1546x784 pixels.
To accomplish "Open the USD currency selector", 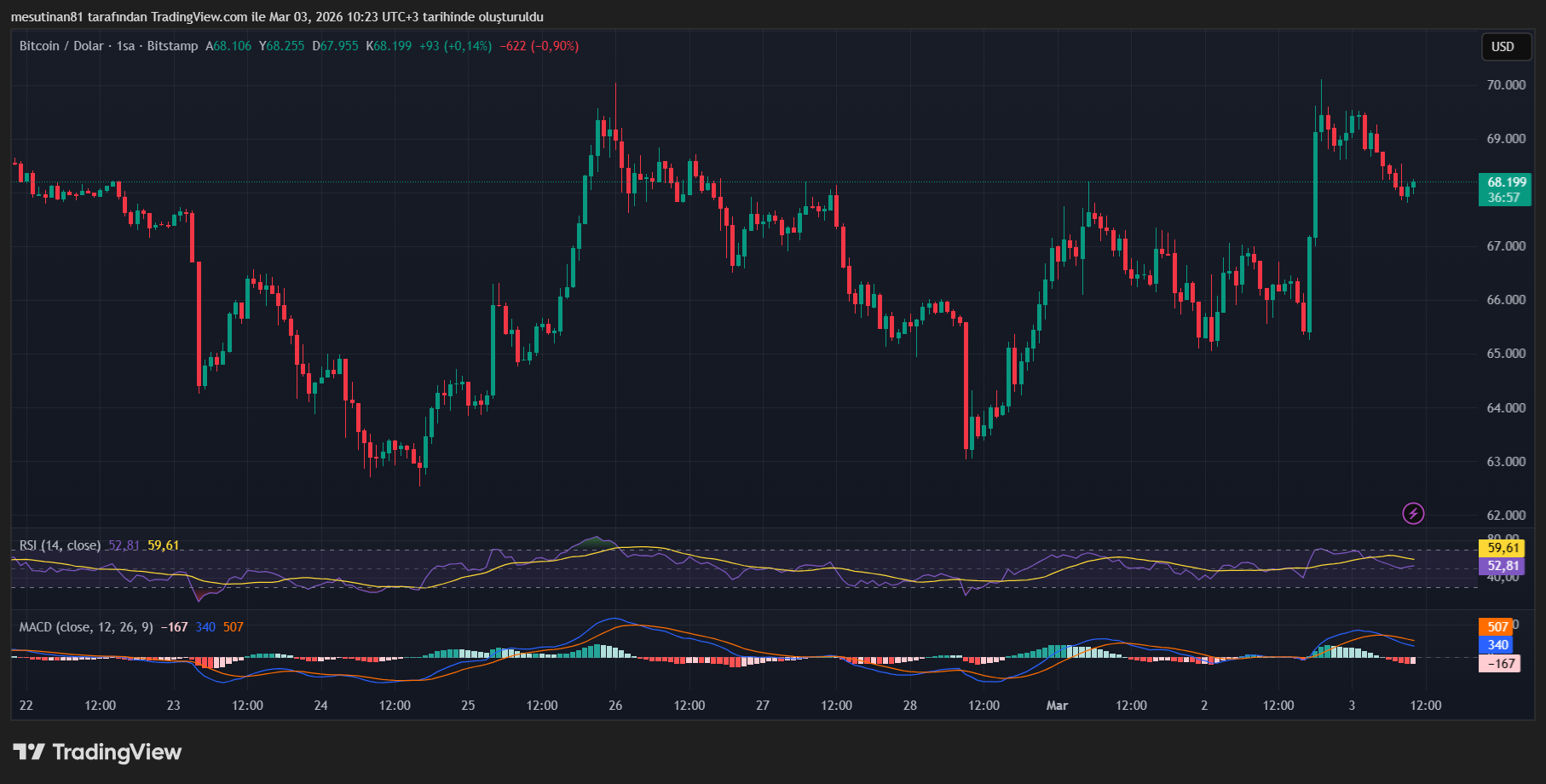I will 1503,47.
